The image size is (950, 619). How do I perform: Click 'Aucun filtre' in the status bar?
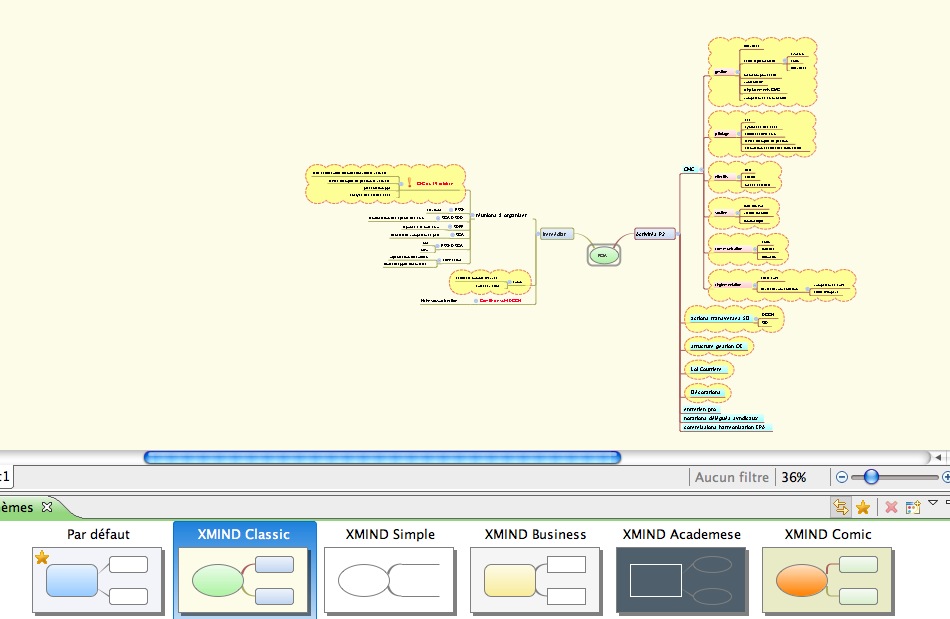pyautogui.click(x=732, y=478)
